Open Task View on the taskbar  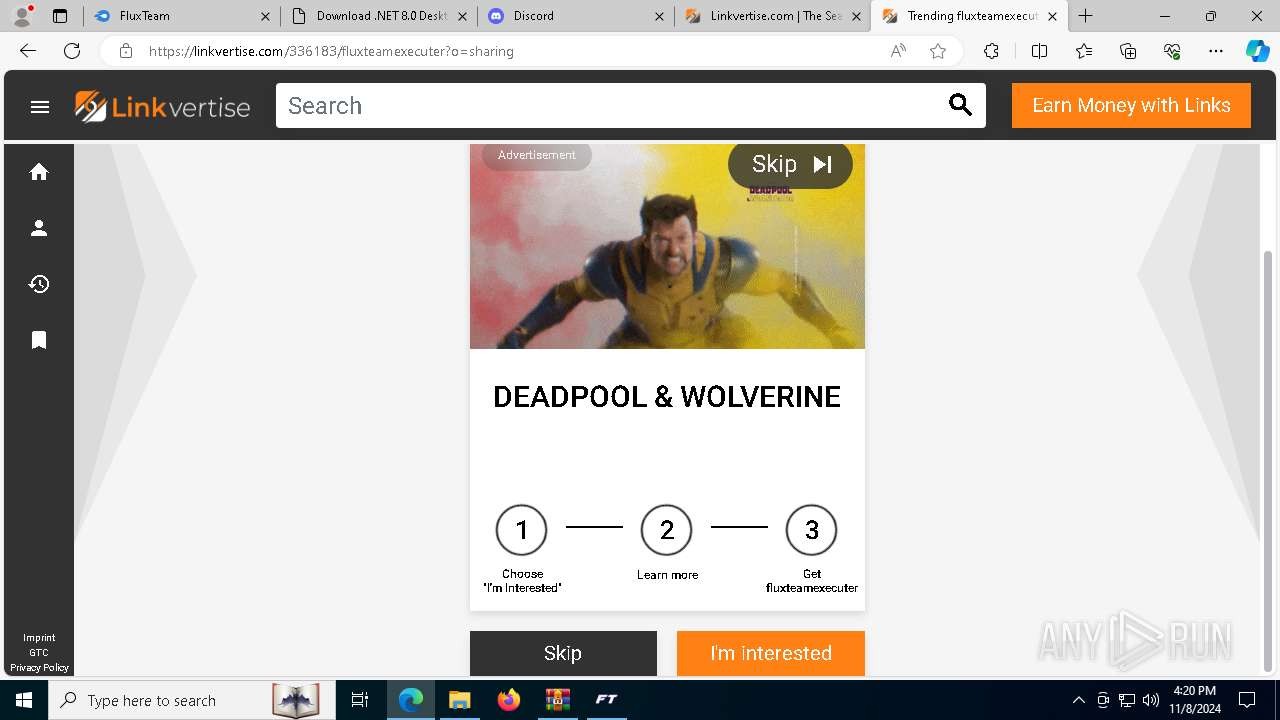[360, 700]
